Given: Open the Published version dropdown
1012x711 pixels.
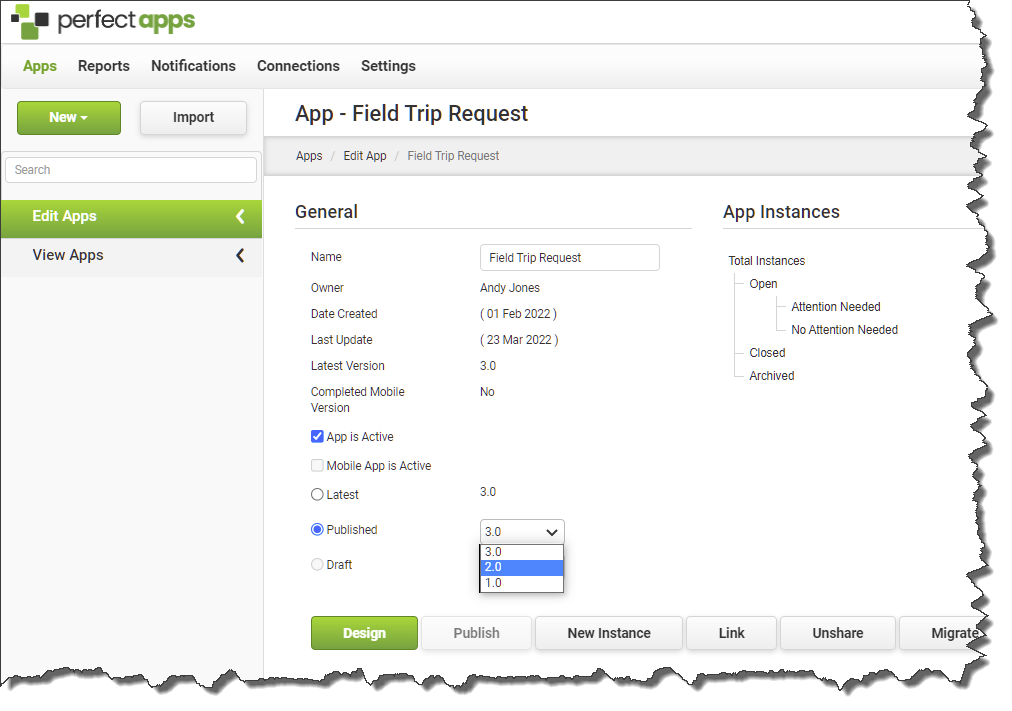Looking at the screenshot, I should (522, 532).
